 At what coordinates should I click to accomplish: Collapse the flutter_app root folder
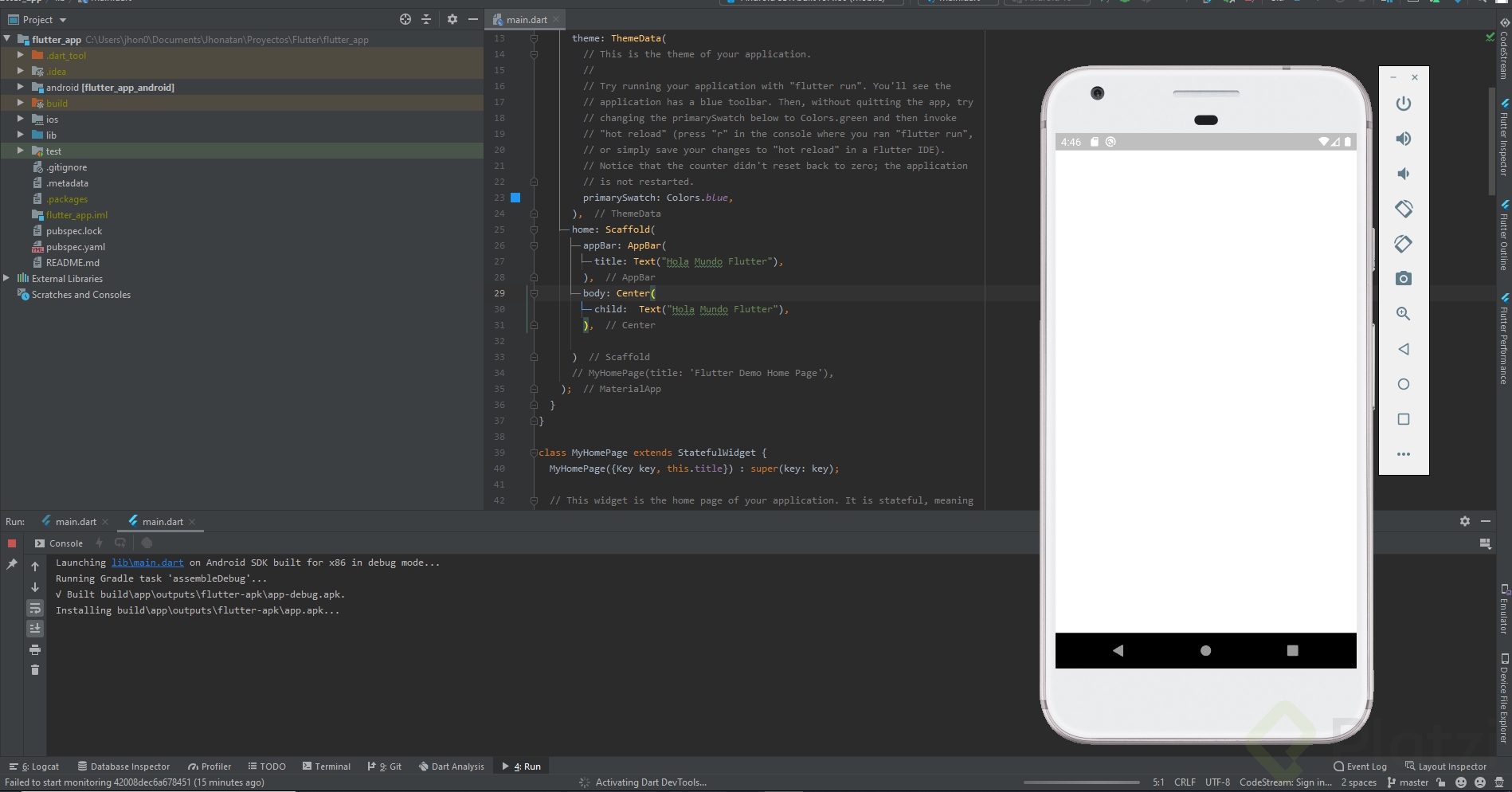(7, 39)
